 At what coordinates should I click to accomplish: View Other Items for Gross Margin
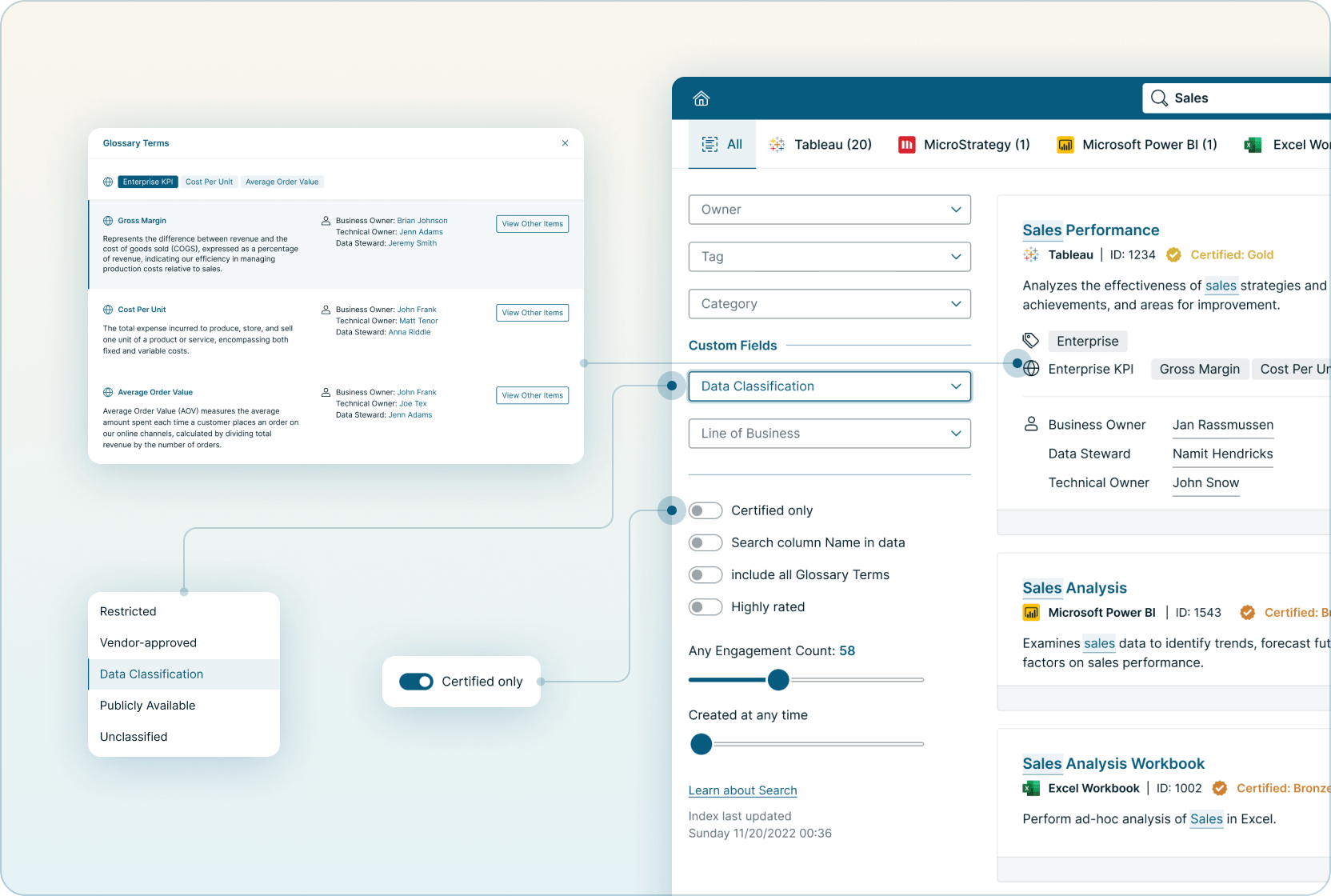tap(533, 224)
